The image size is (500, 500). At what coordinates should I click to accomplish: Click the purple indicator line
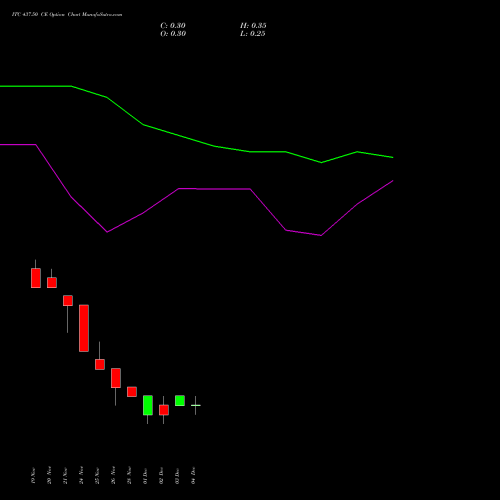[x=215, y=189]
